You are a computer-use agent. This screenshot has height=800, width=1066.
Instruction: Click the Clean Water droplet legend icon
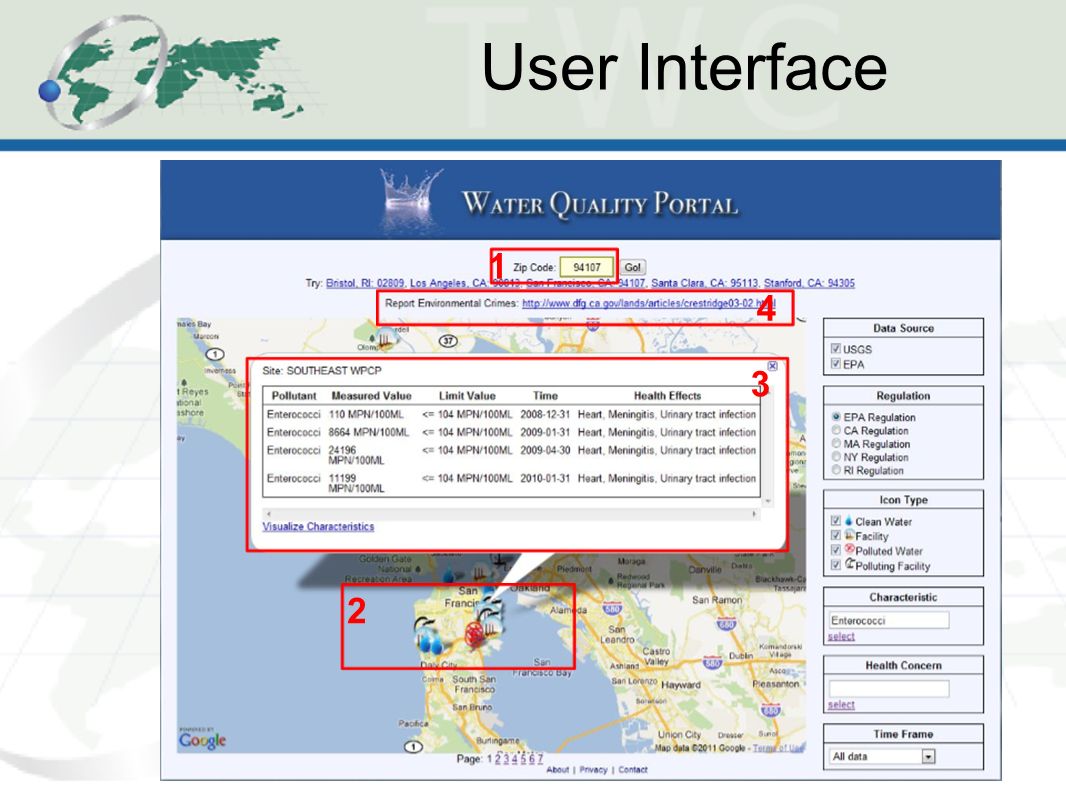pos(848,521)
